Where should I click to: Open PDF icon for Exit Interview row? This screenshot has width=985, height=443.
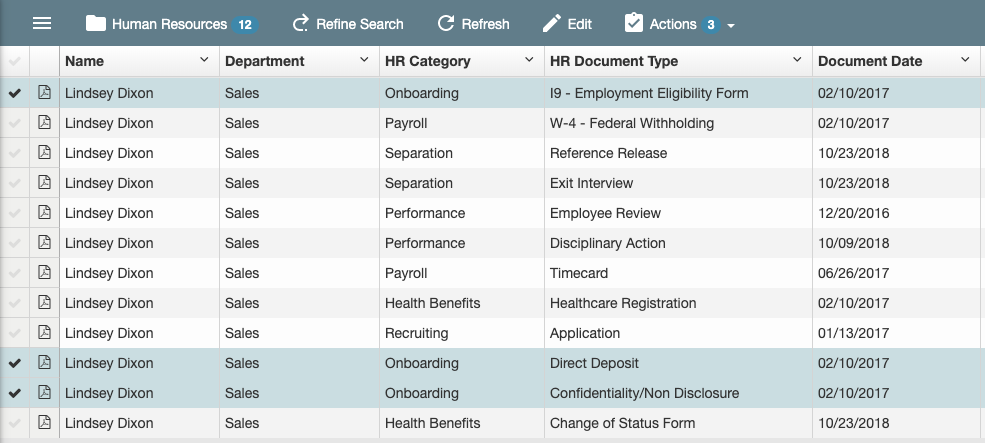(x=44, y=183)
